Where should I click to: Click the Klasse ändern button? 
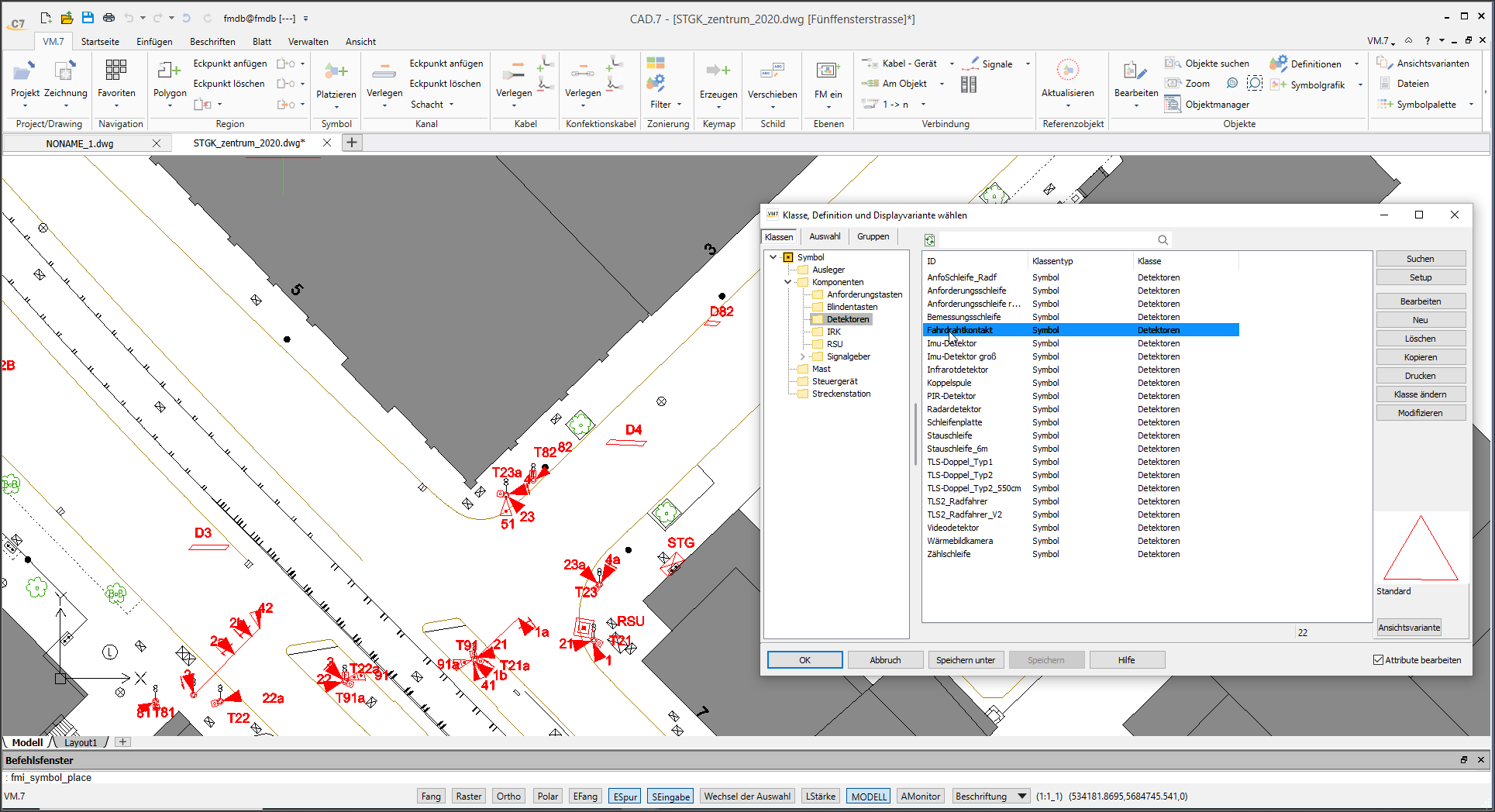[x=1420, y=394]
